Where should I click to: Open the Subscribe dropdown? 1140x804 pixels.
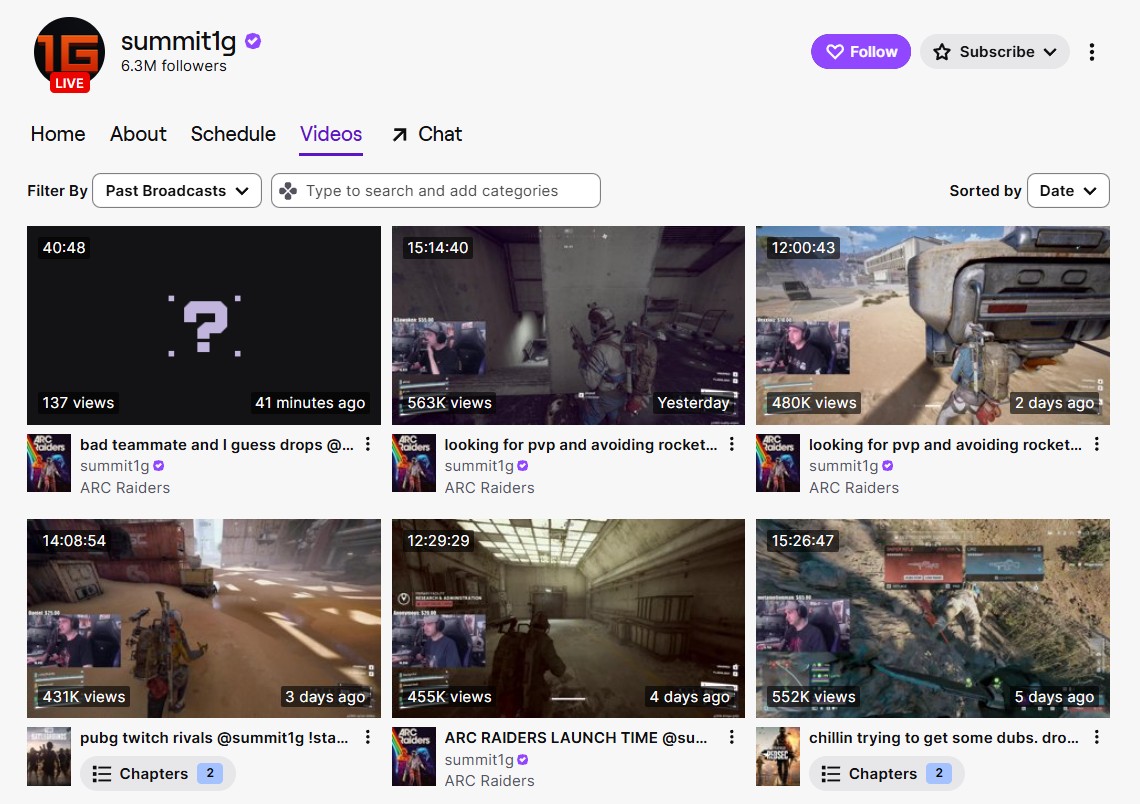coord(995,52)
